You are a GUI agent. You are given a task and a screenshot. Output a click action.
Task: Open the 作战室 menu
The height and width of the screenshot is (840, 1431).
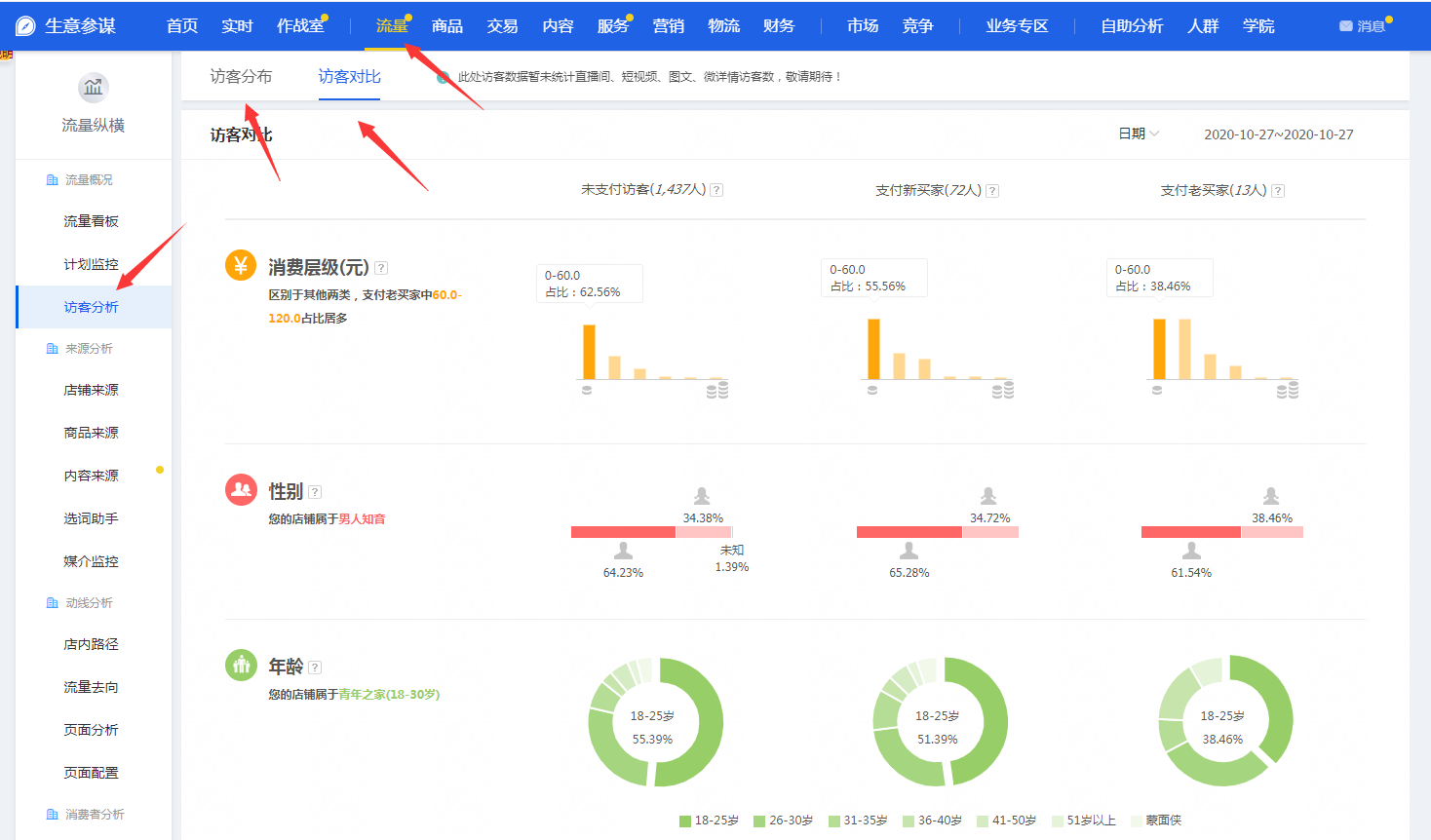(x=300, y=26)
